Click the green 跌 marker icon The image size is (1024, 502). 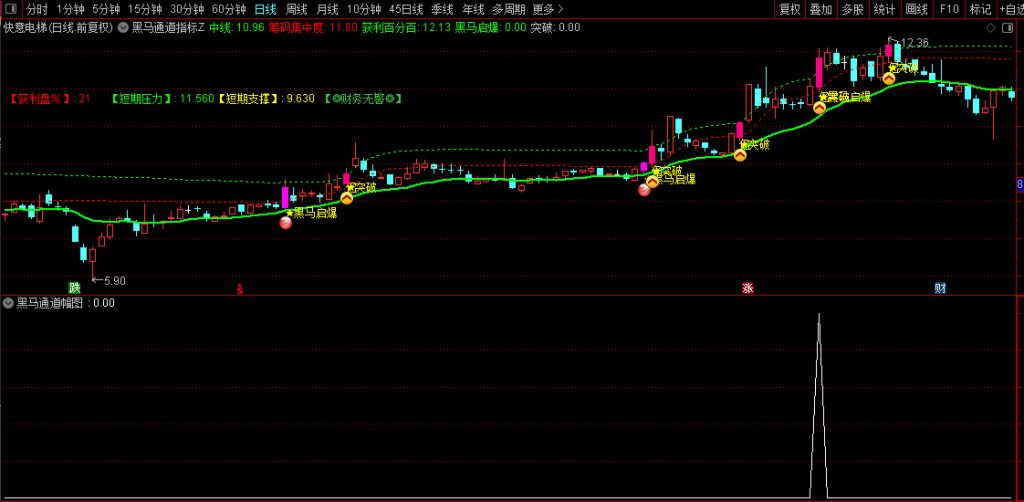tap(74, 288)
